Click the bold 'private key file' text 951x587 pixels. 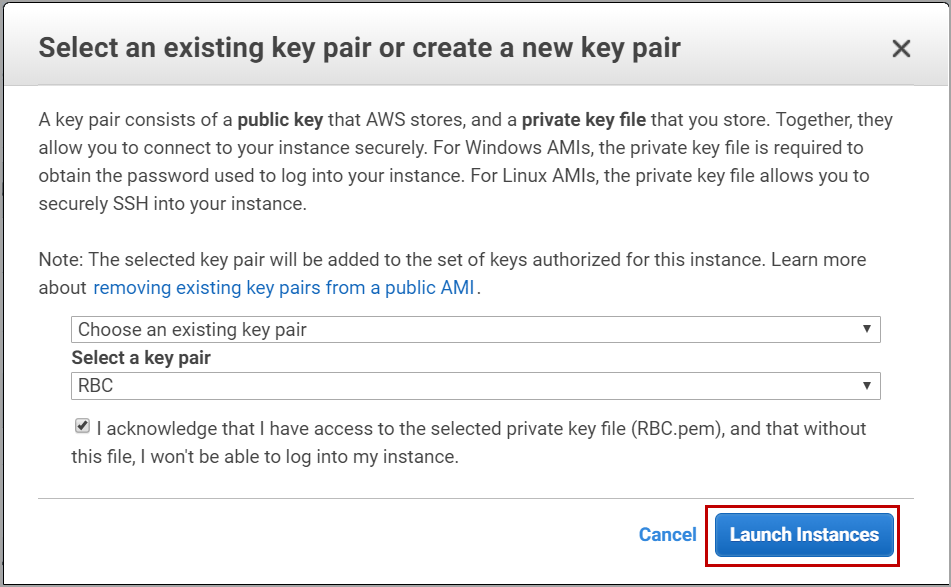coord(583,120)
